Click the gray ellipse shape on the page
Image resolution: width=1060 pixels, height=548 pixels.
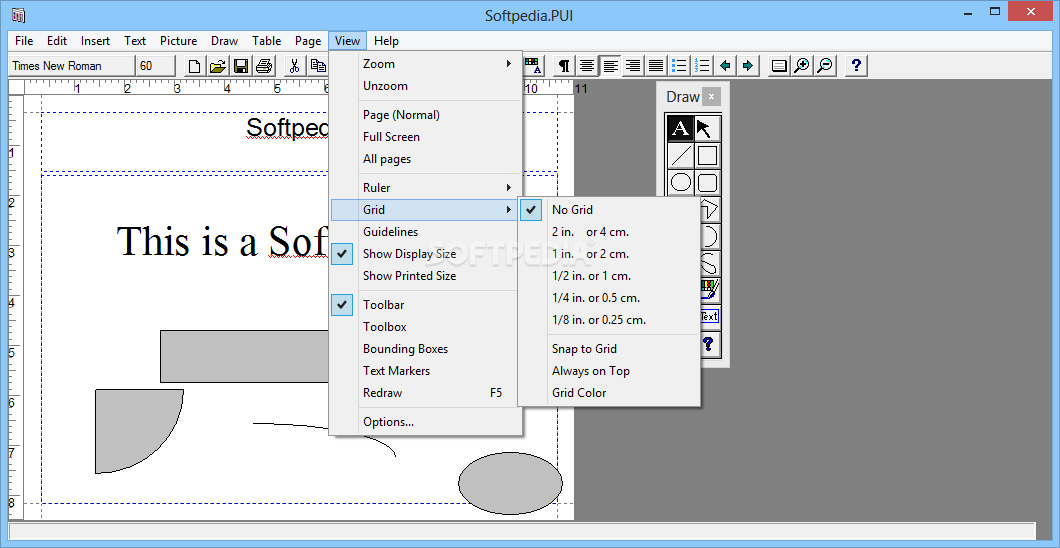click(510, 483)
